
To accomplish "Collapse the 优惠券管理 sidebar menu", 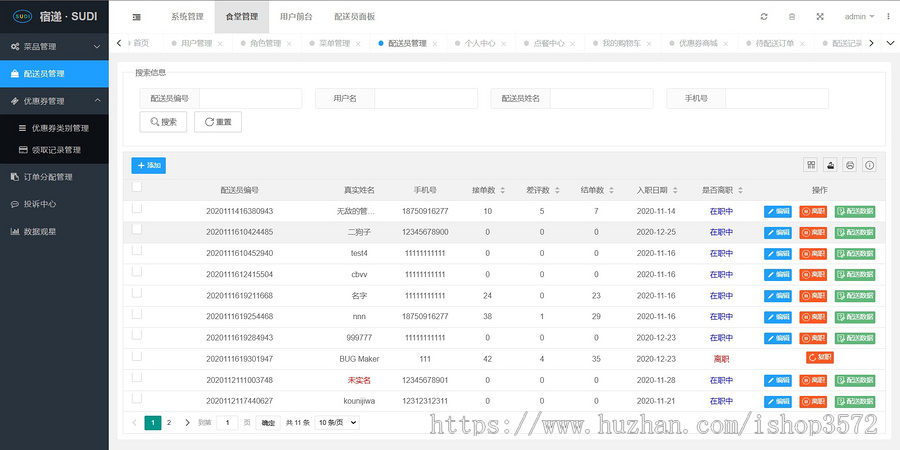I will (x=54, y=101).
